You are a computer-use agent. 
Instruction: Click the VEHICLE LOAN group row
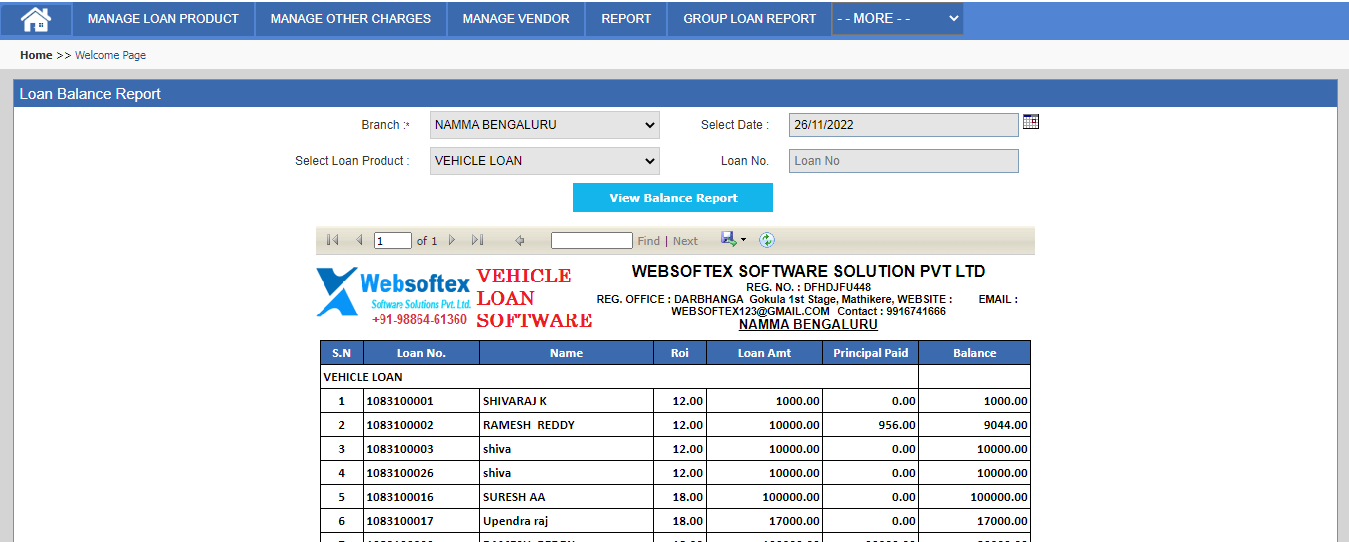pos(620,377)
